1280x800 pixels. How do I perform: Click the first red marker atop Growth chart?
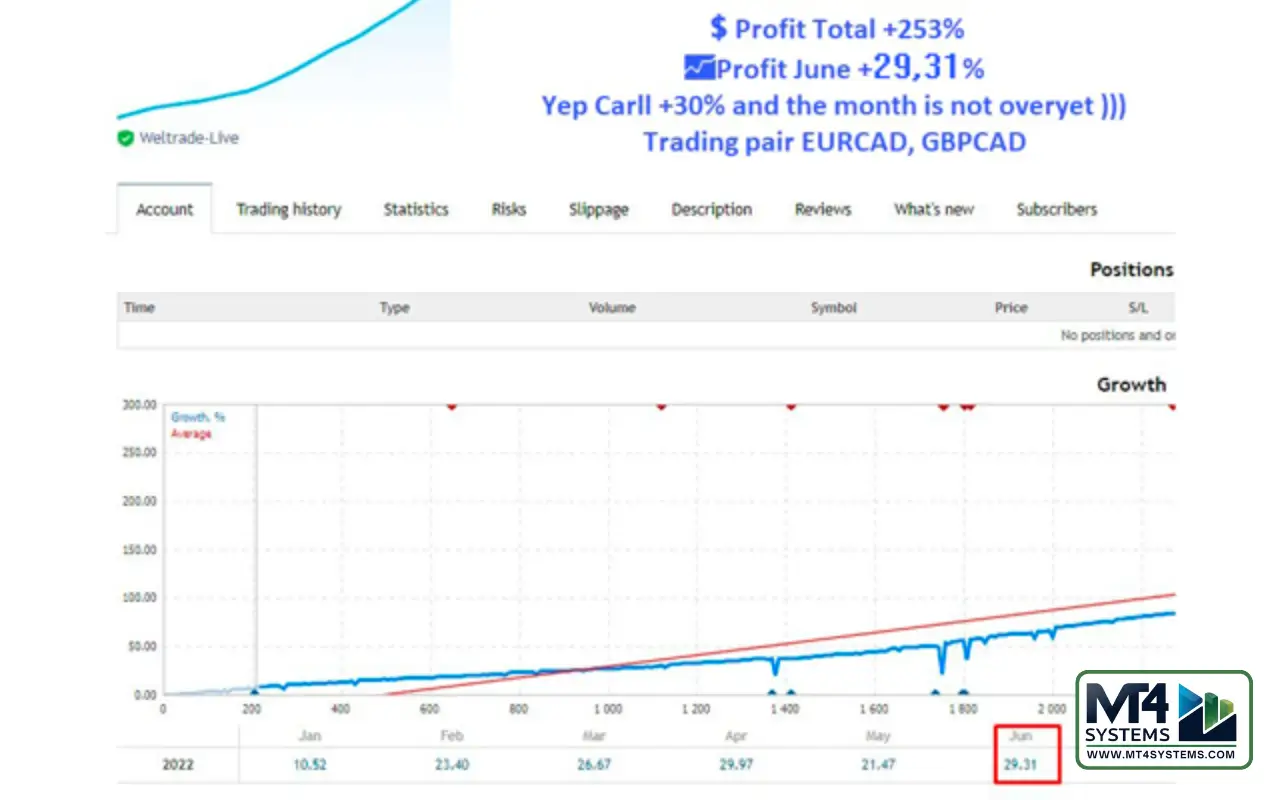click(452, 405)
